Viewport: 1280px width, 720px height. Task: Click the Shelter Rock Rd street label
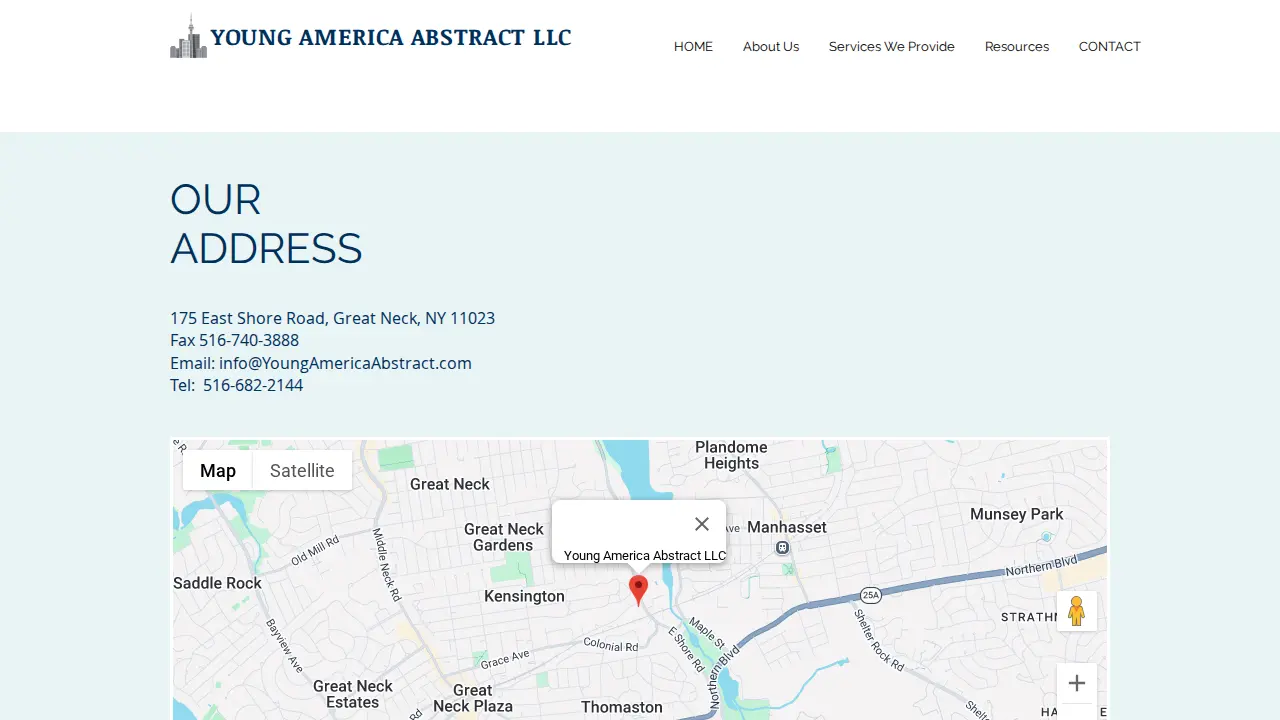coord(879,640)
